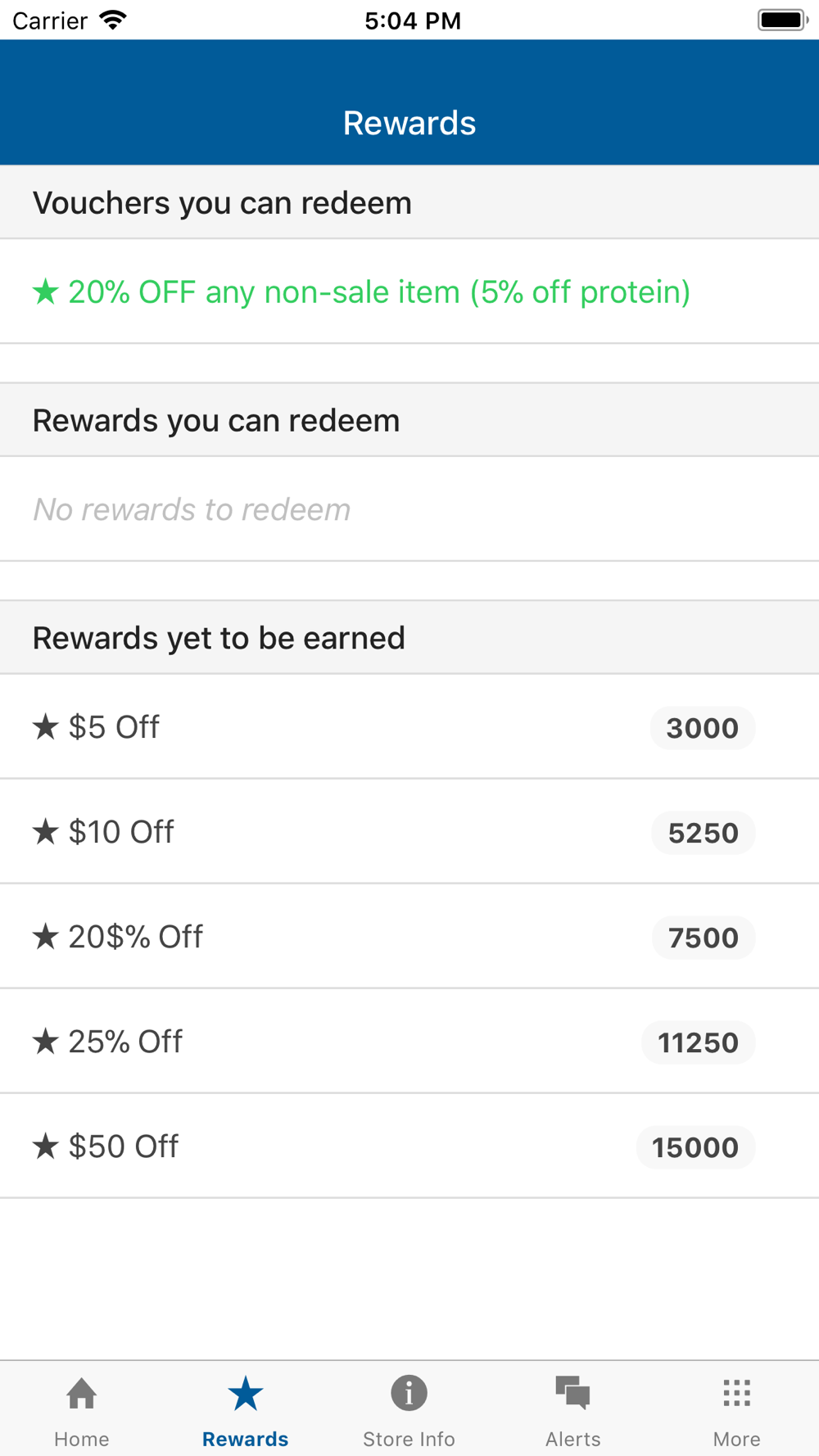Tap the 11250 points badge

[699, 1042]
